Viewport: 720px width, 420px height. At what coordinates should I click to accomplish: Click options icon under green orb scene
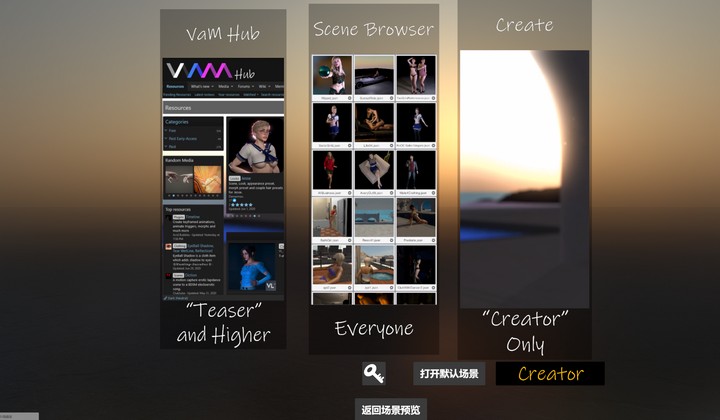tap(349, 98)
